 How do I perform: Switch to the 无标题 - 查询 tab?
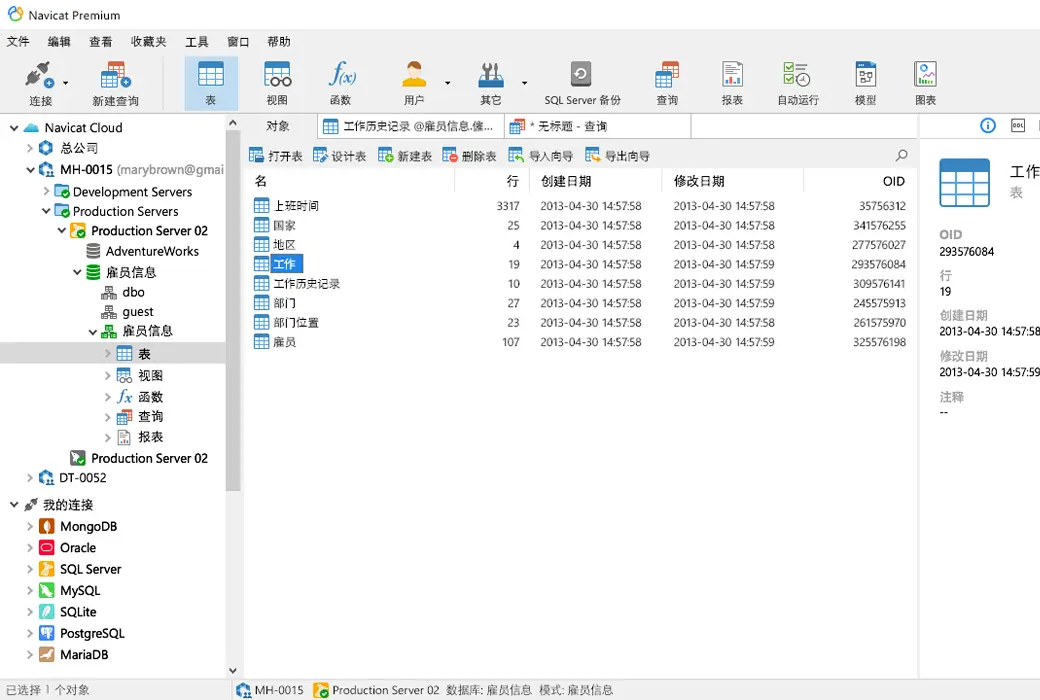[598, 126]
